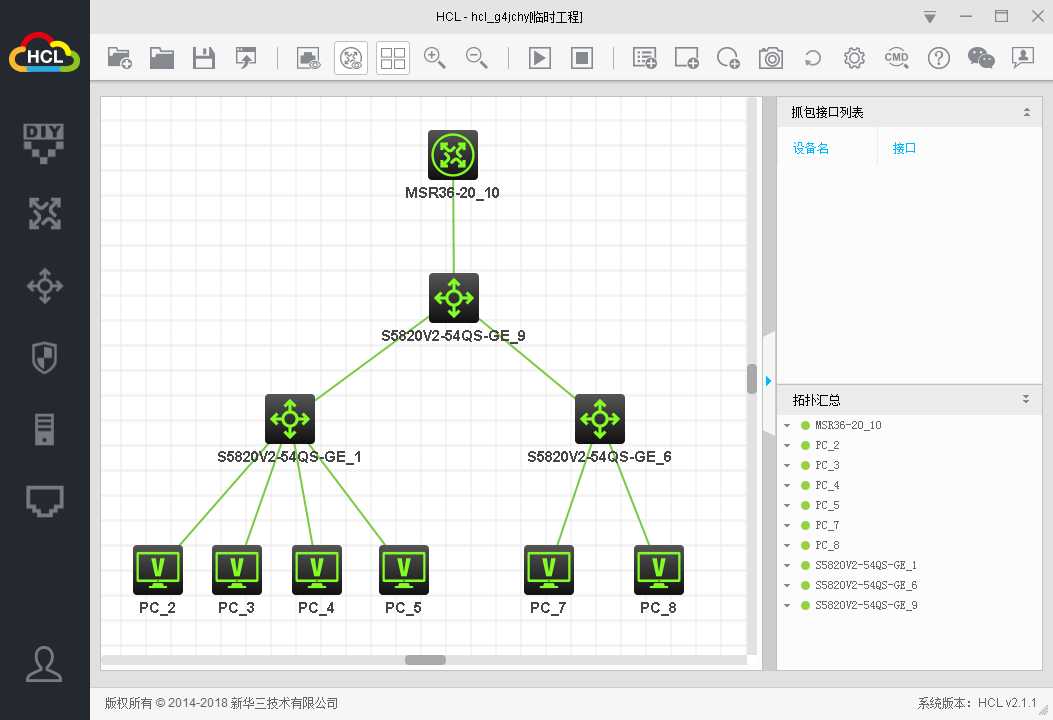Click the canvas horizontal scrollbar thumb

click(425, 660)
